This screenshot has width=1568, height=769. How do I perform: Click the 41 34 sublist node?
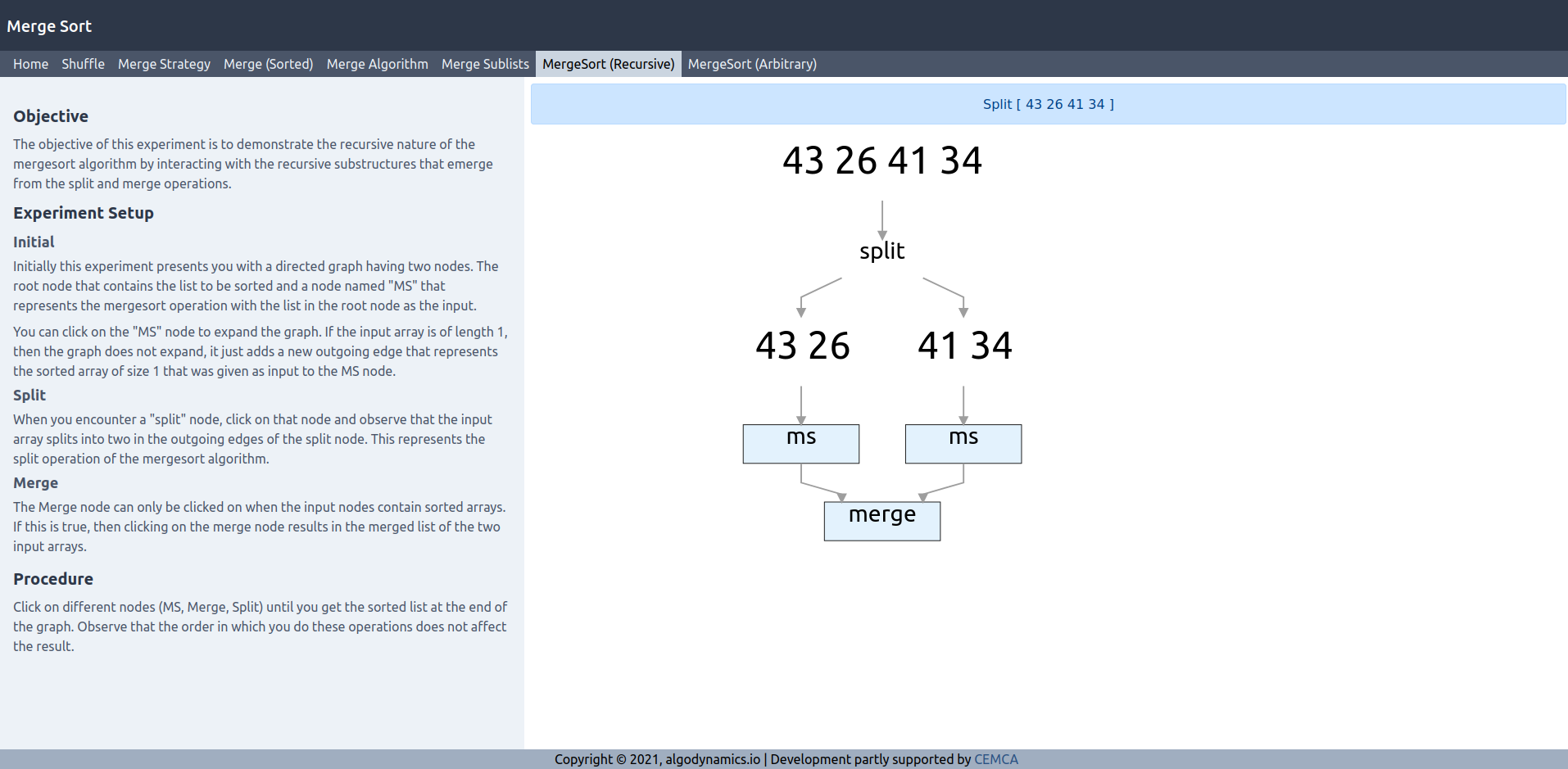(x=964, y=346)
